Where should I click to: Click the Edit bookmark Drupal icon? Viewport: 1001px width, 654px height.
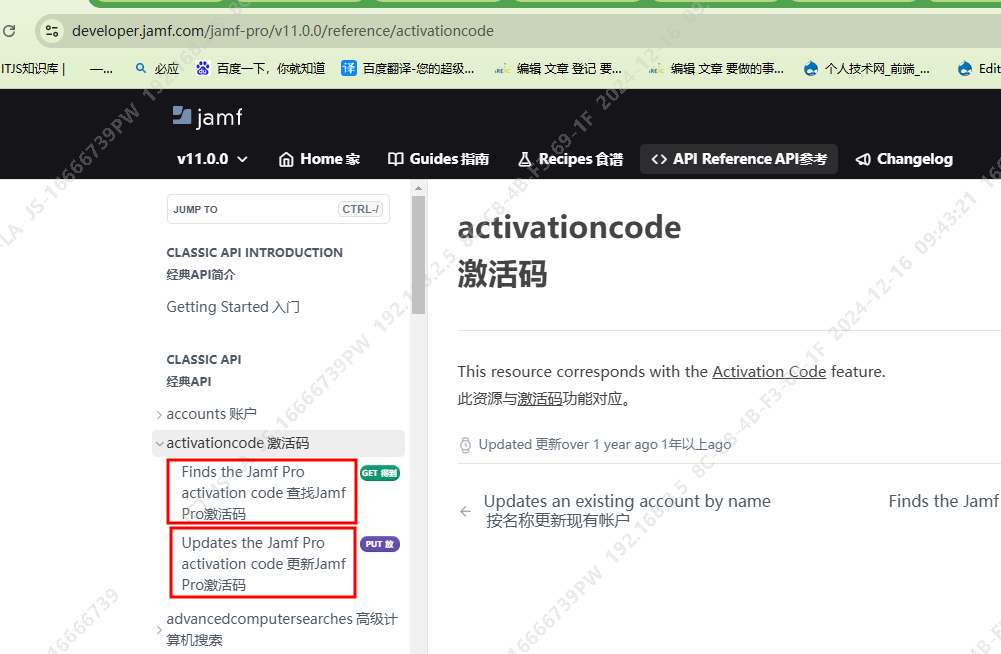(x=965, y=68)
